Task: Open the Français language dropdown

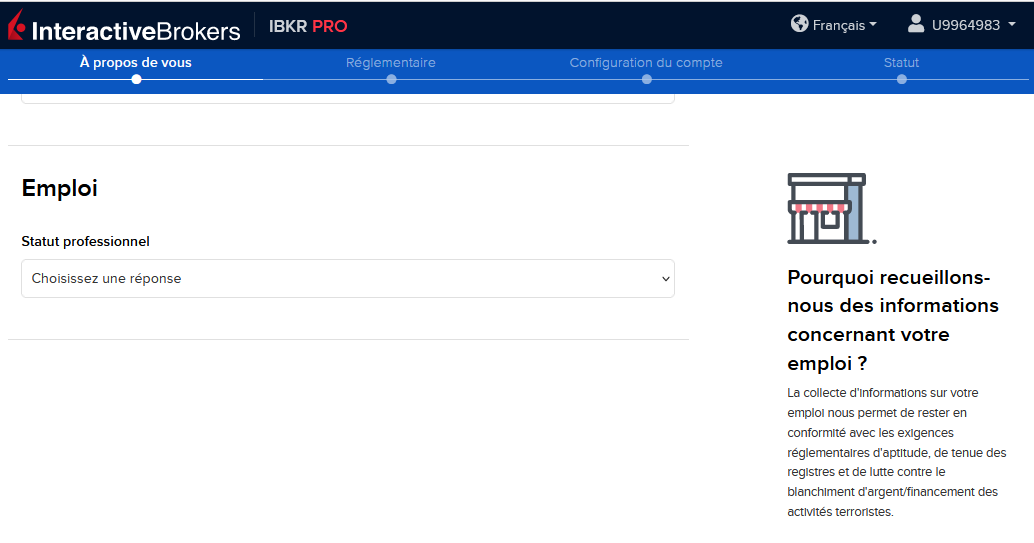Action: tap(844, 25)
